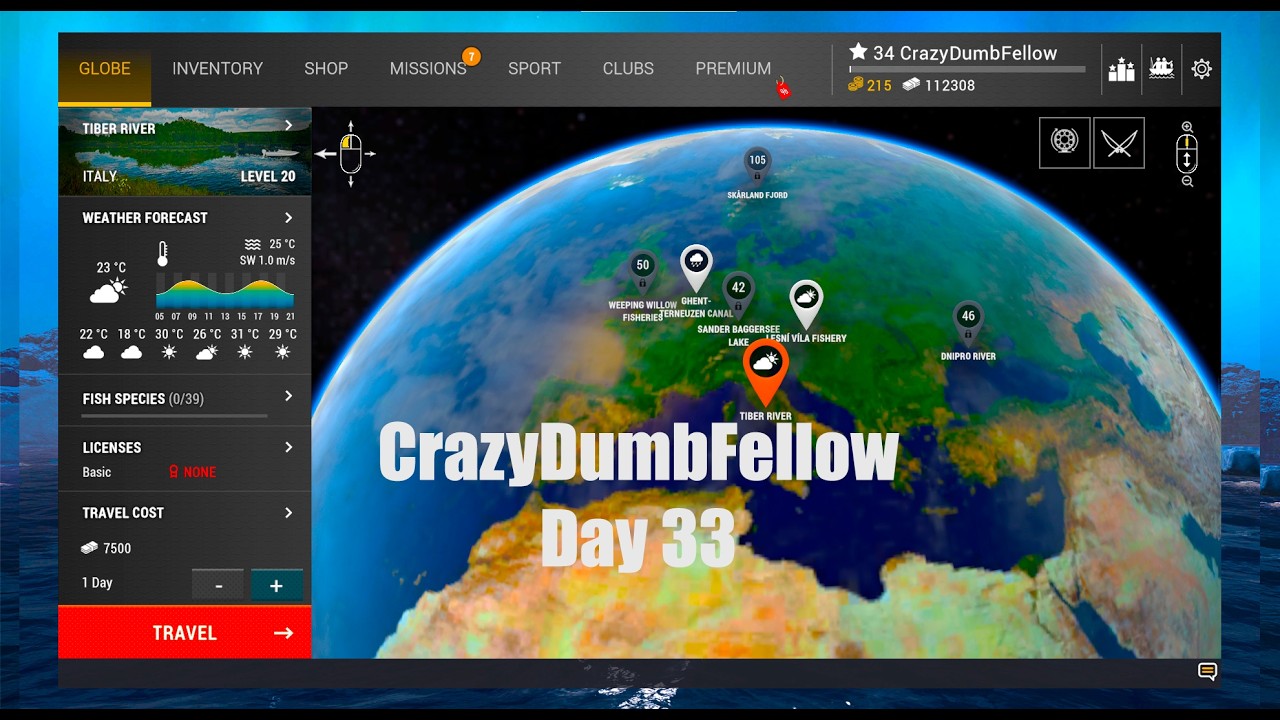Screen dimensions: 1280x720
Task: Click the WEATHER FORECAST heading
Action: 145,218
